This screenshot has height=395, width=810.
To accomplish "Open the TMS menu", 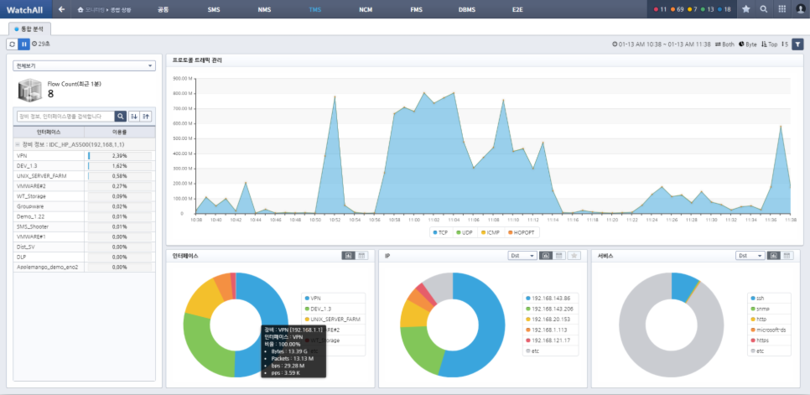I will click(x=315, y=9).
